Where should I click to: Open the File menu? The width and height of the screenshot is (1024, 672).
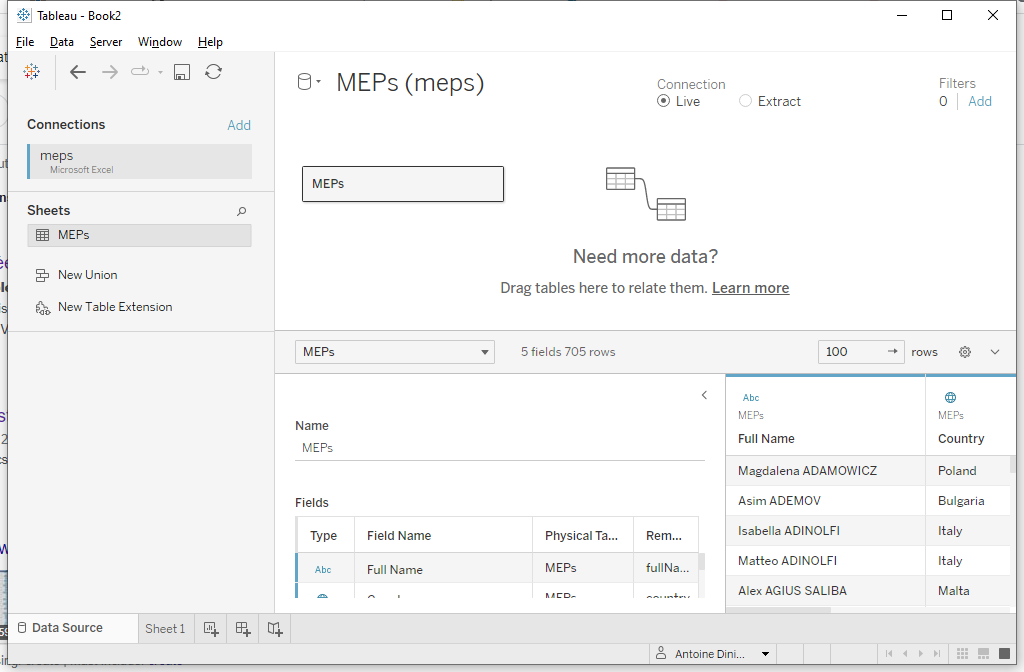pos(25,42)
